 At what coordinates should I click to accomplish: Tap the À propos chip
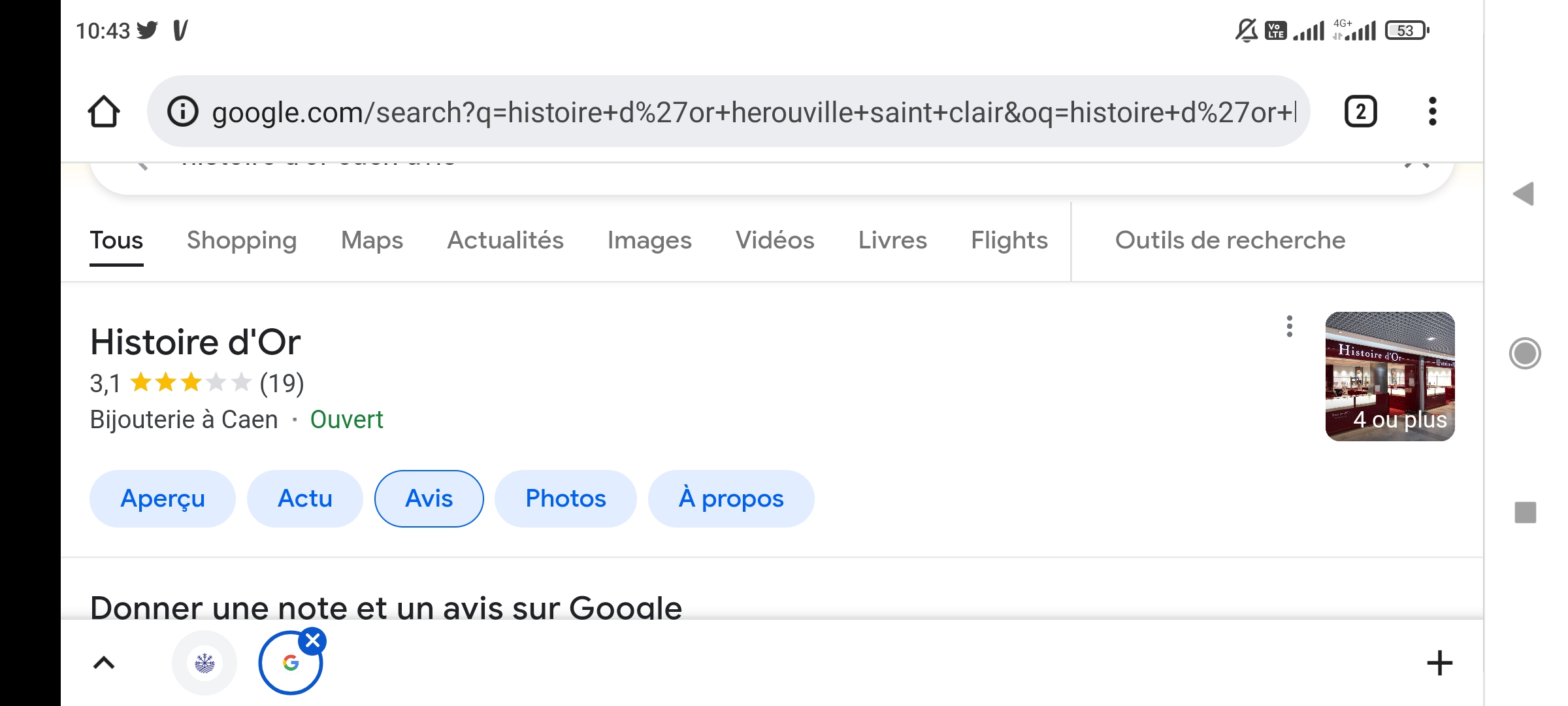click(731, 499)
